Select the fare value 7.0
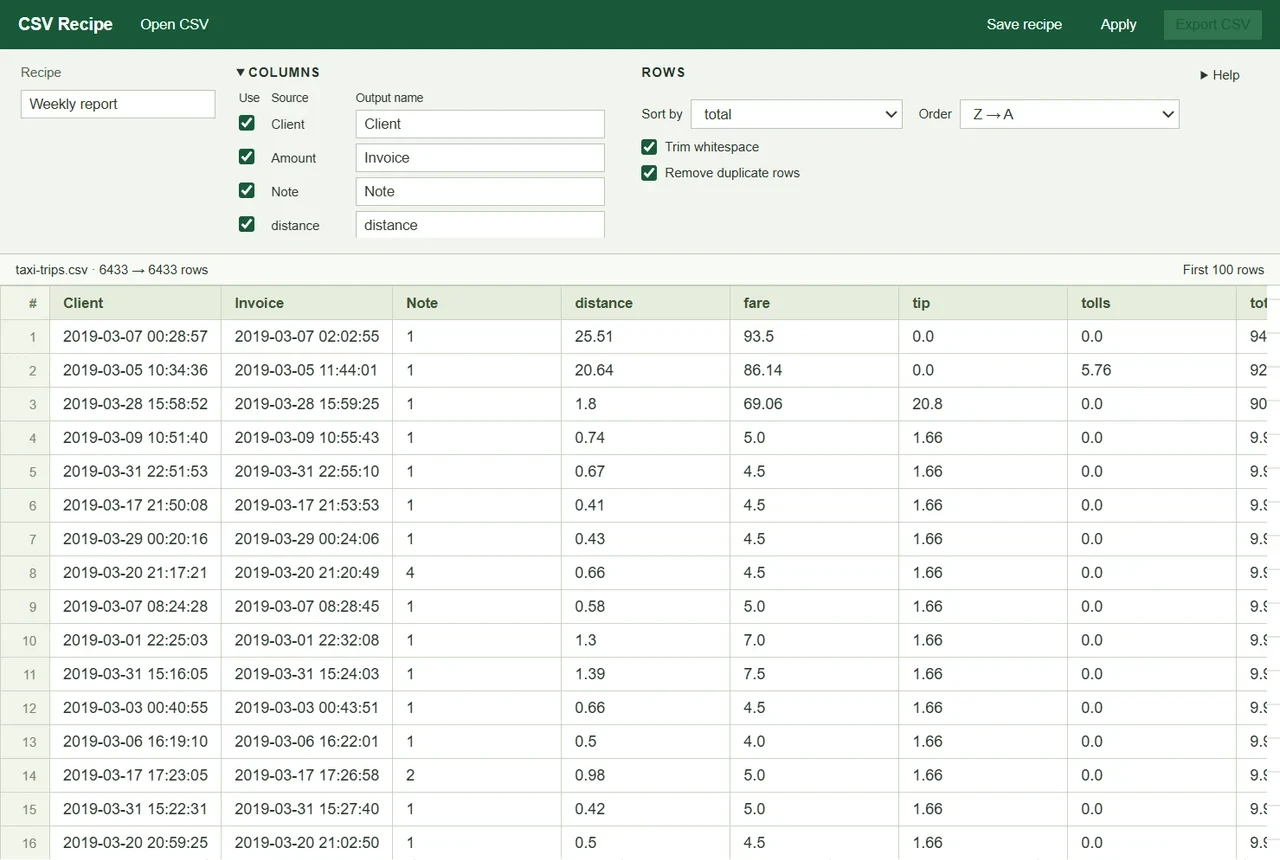Viewport: 1280px width, 860px height. click(815, 640)
